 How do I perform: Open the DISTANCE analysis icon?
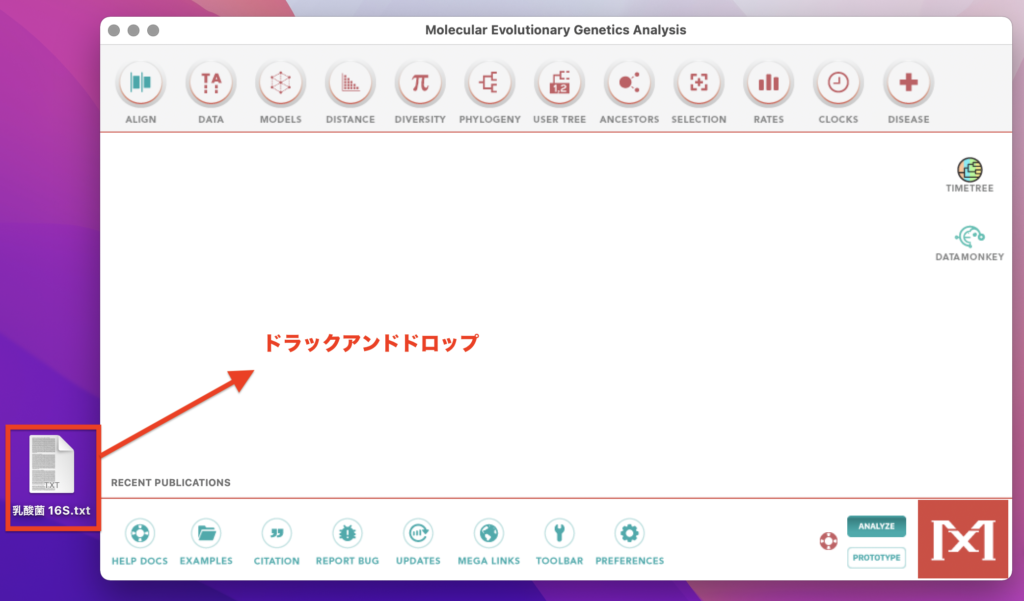[350, 83]
